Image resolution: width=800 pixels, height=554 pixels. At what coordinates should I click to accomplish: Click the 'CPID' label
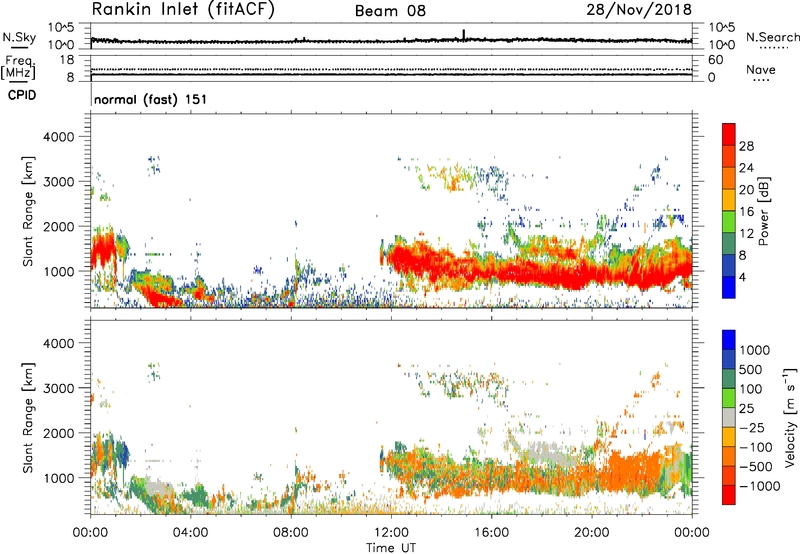[22, 95]
